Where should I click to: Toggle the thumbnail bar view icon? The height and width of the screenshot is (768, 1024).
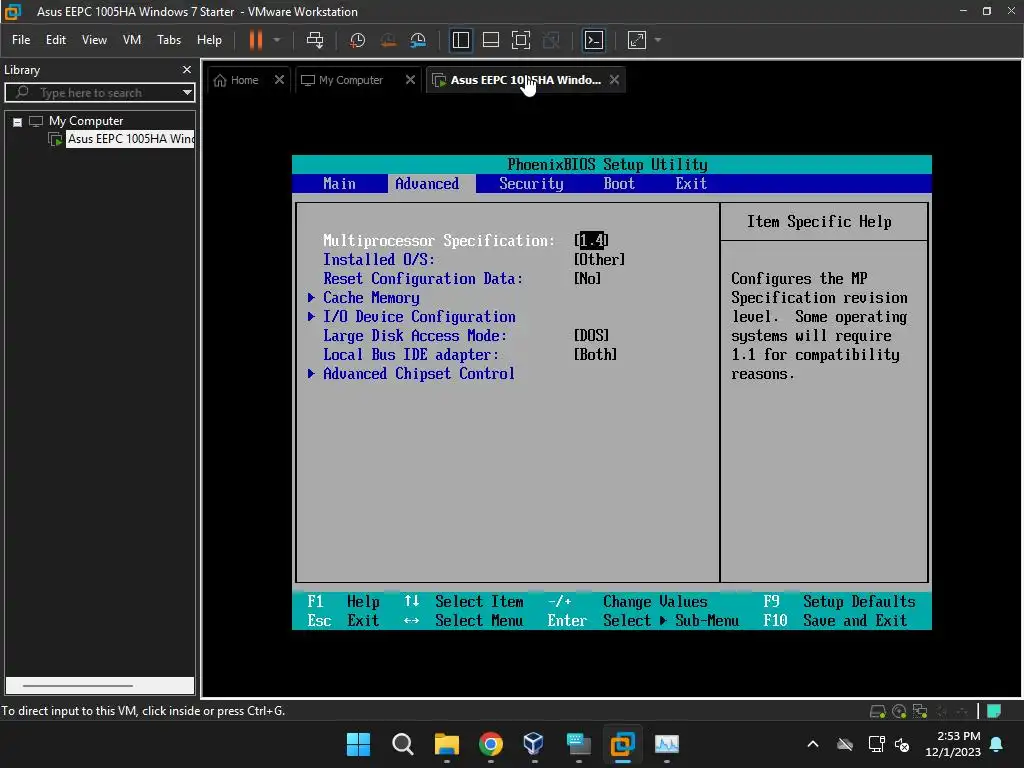click(x=490, y=40)
